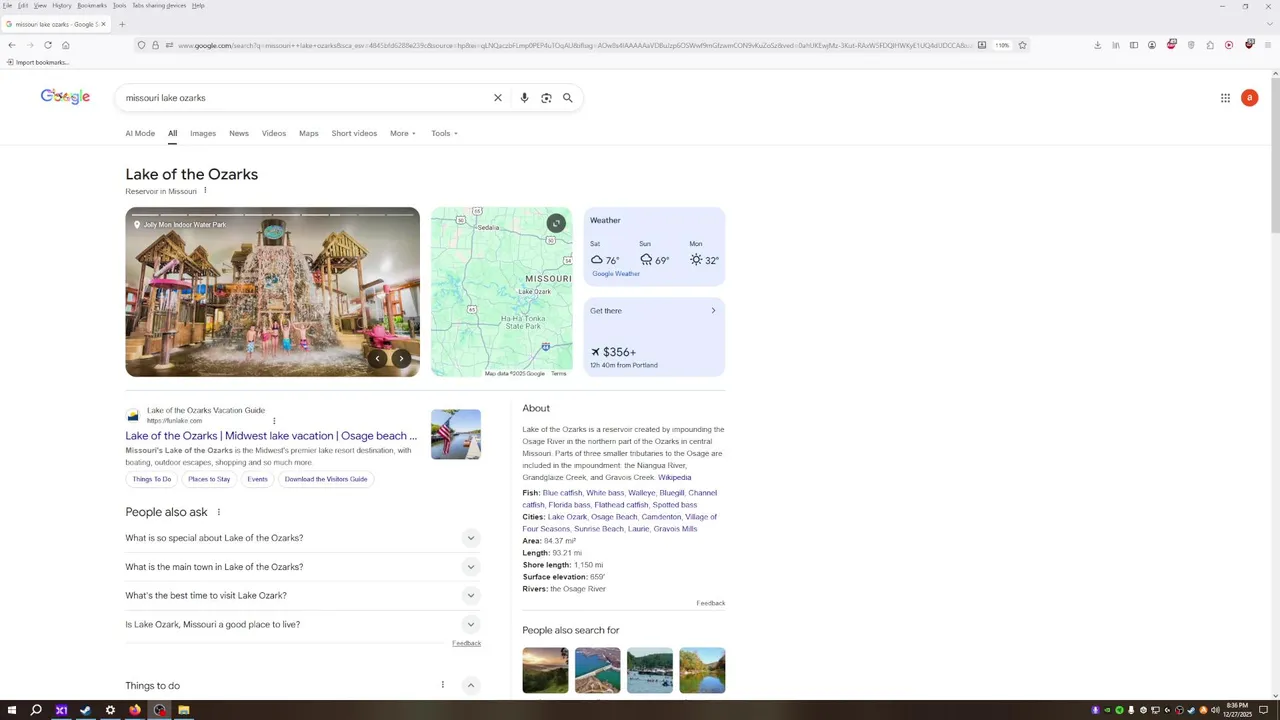Open the History menu in menu bar

coord(61,5)
